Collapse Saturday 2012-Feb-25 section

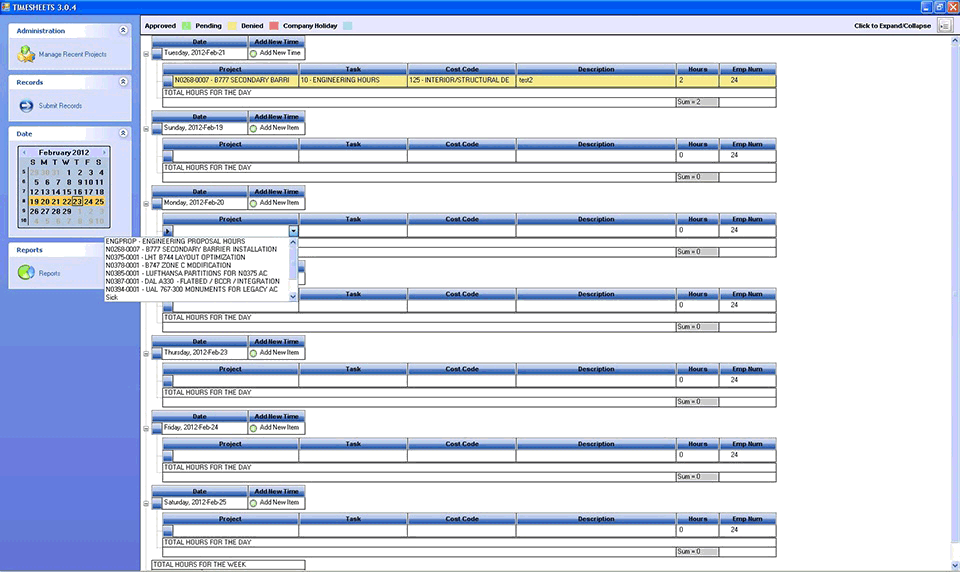pyautogui.click(x=146, y=503)
